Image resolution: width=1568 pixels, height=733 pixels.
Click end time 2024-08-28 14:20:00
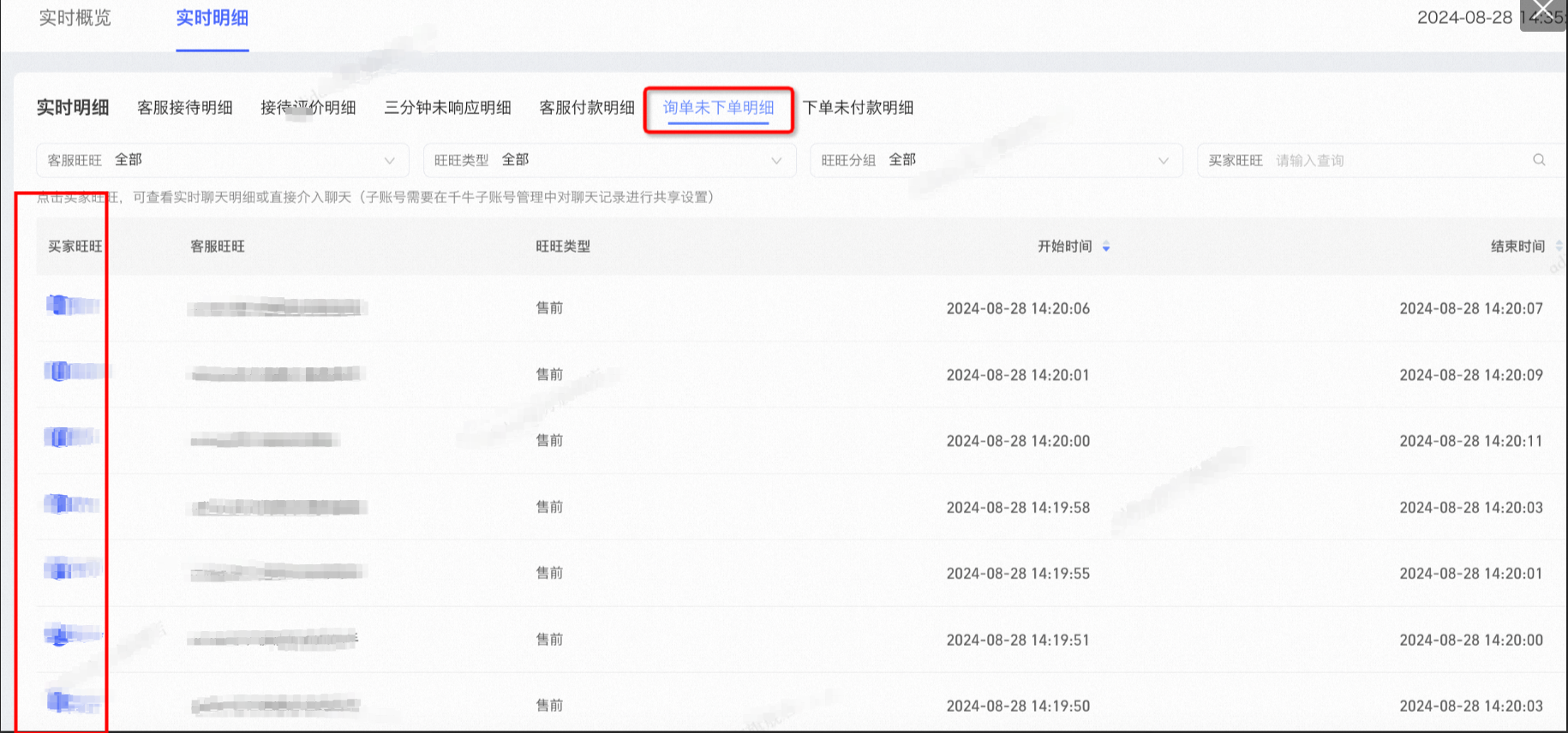pyautogui.click(x=1471, y=641)
